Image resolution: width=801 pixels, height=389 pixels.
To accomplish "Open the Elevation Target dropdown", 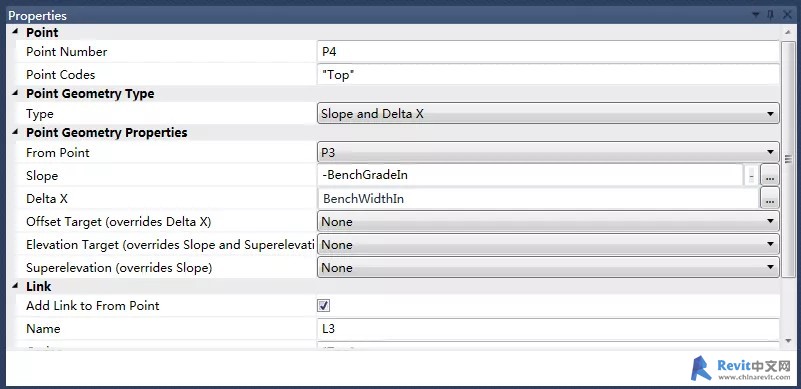I will tap(548, 244).
